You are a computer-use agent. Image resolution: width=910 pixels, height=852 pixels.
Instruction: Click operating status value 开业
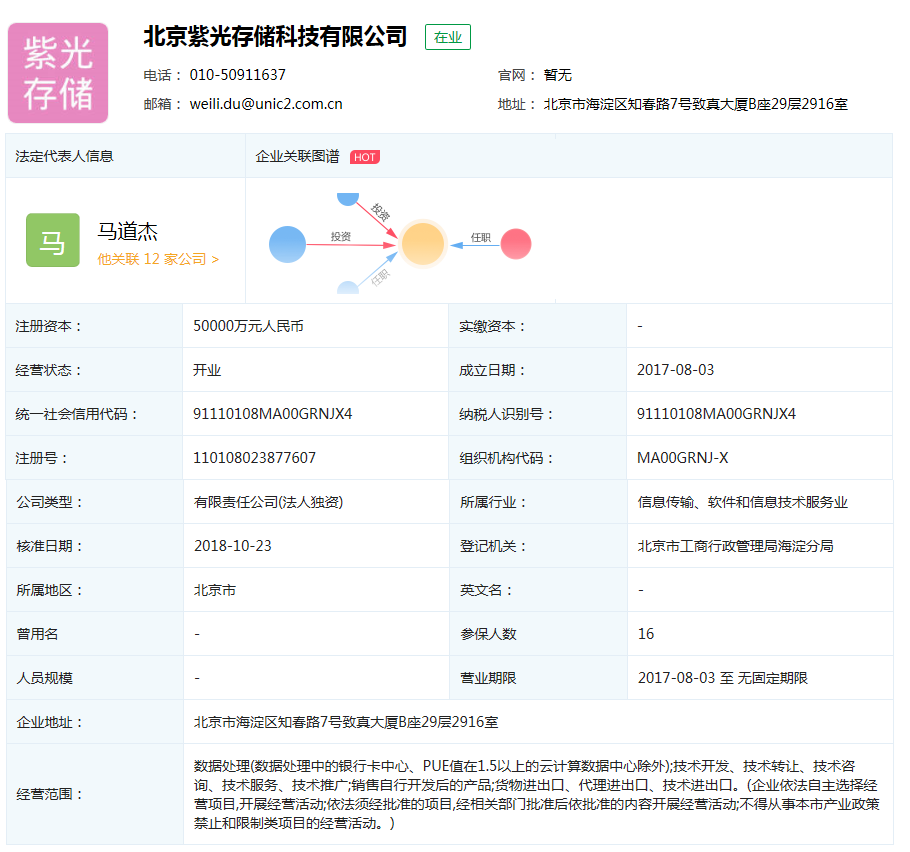pos(207,370)
